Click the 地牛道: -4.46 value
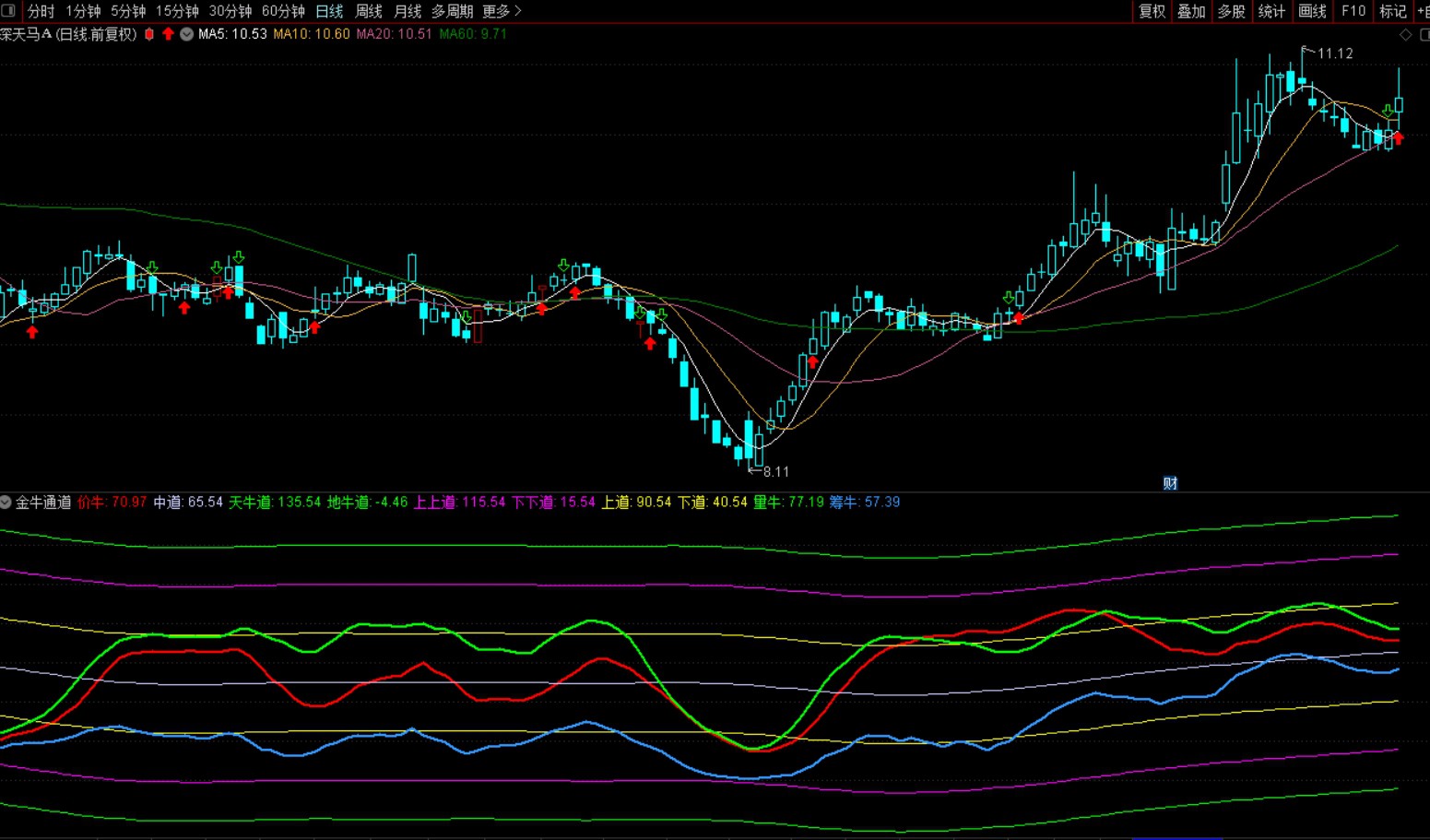The height and width of the screenshot is (840, 1430). point(368,503)
